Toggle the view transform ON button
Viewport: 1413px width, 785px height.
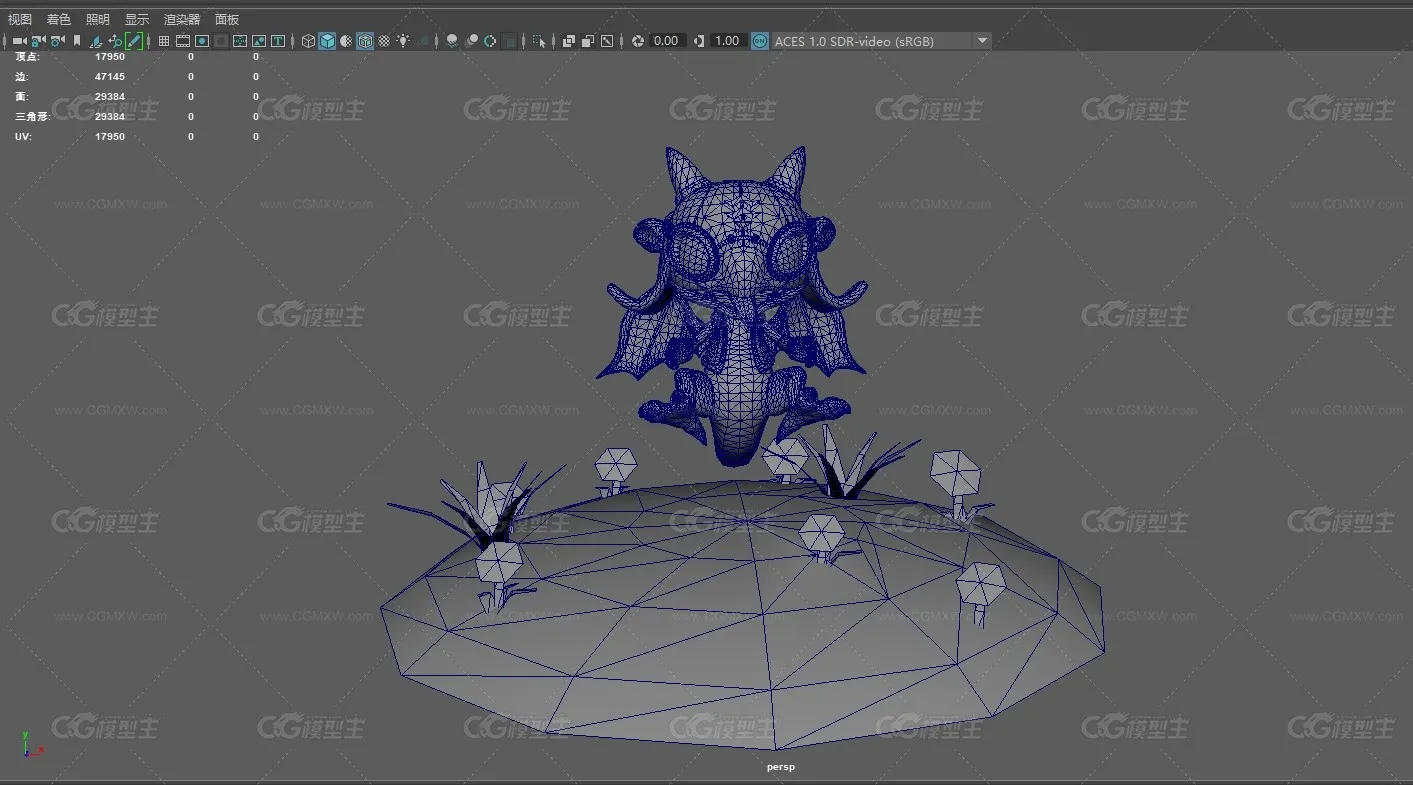click(x=759, y=41)
